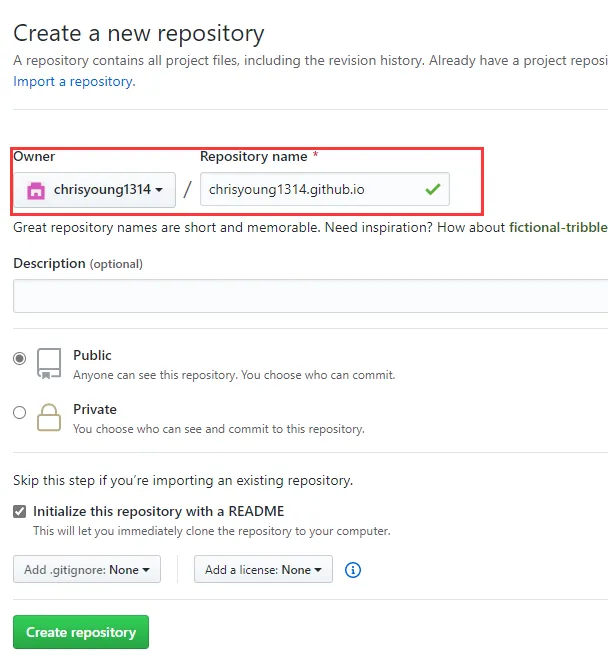Expand the Add .gitignore dropdown
The image size is (608, 655).
86,570
